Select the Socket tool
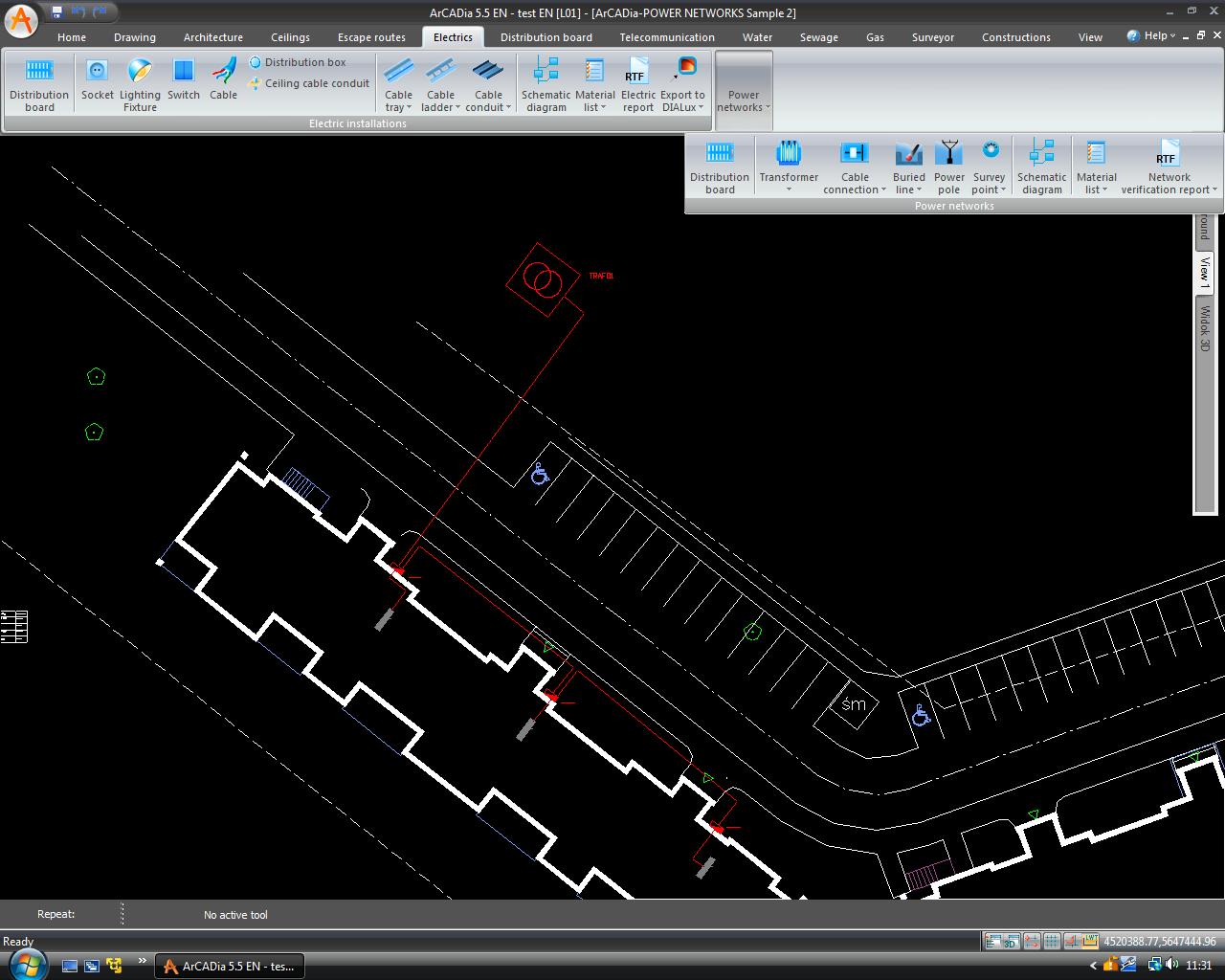 97,80
